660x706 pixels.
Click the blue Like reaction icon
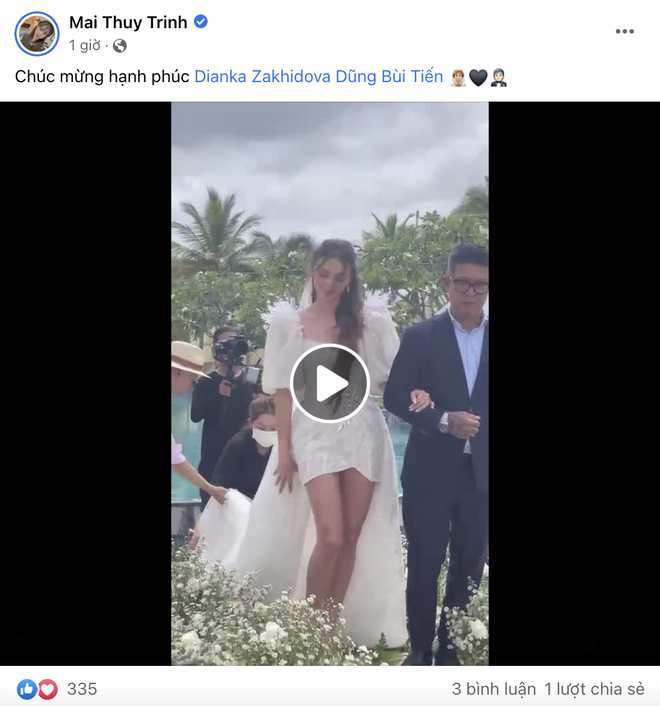pos(27,689)
